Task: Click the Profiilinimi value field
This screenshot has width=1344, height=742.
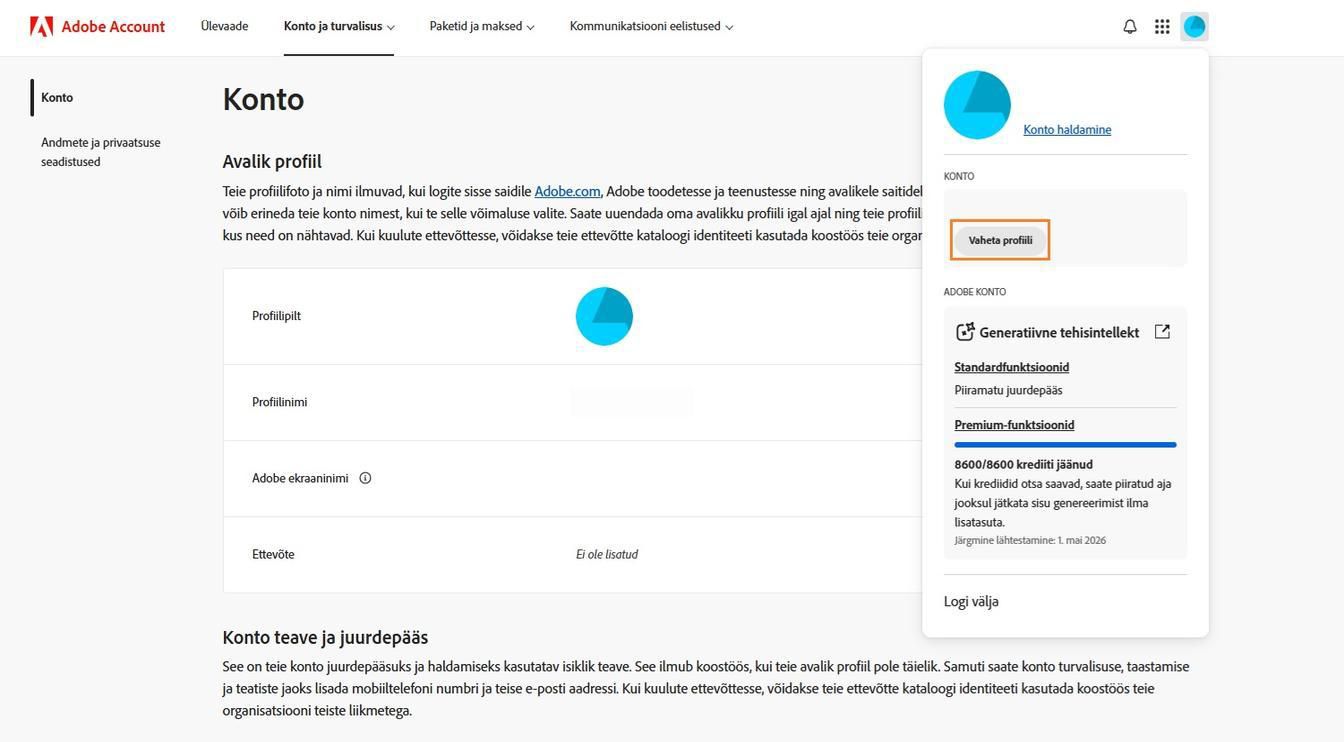Action: coord(631,402)
